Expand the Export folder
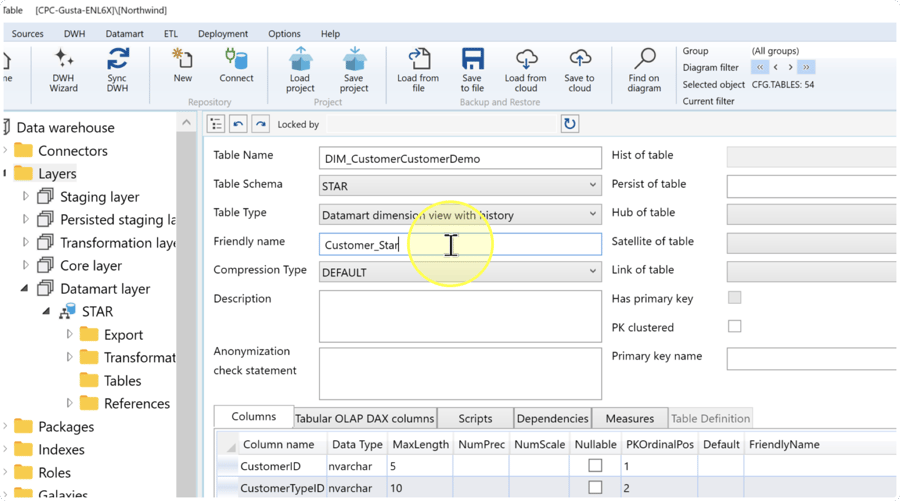Screen dimensions: 900x501 (x=69, y=334)
